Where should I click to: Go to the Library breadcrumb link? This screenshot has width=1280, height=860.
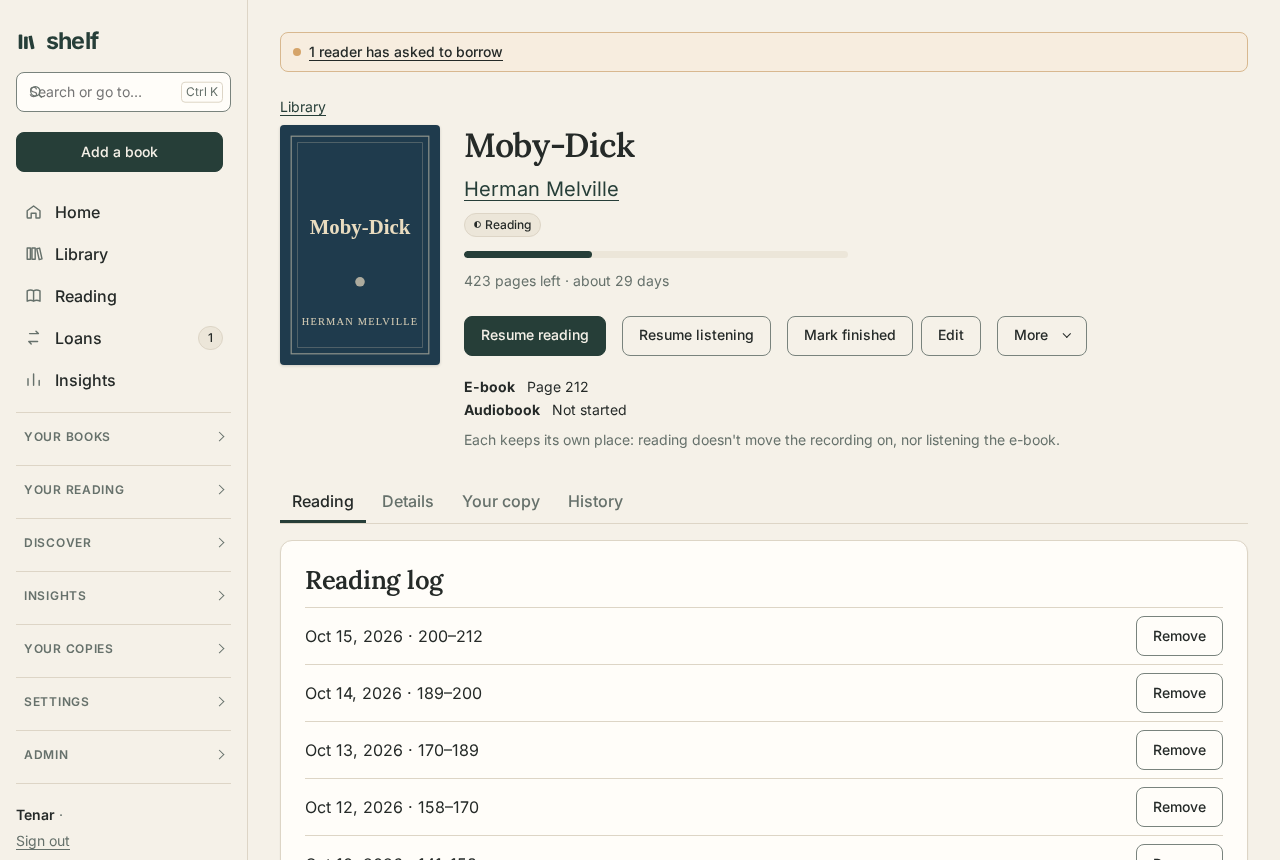coord(303,107)
